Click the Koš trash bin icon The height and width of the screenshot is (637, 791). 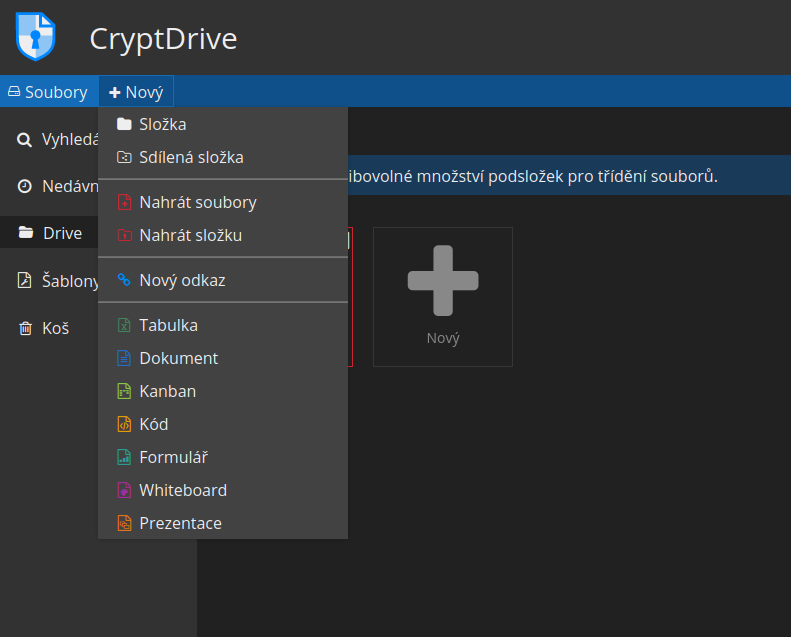coord(25,328)
